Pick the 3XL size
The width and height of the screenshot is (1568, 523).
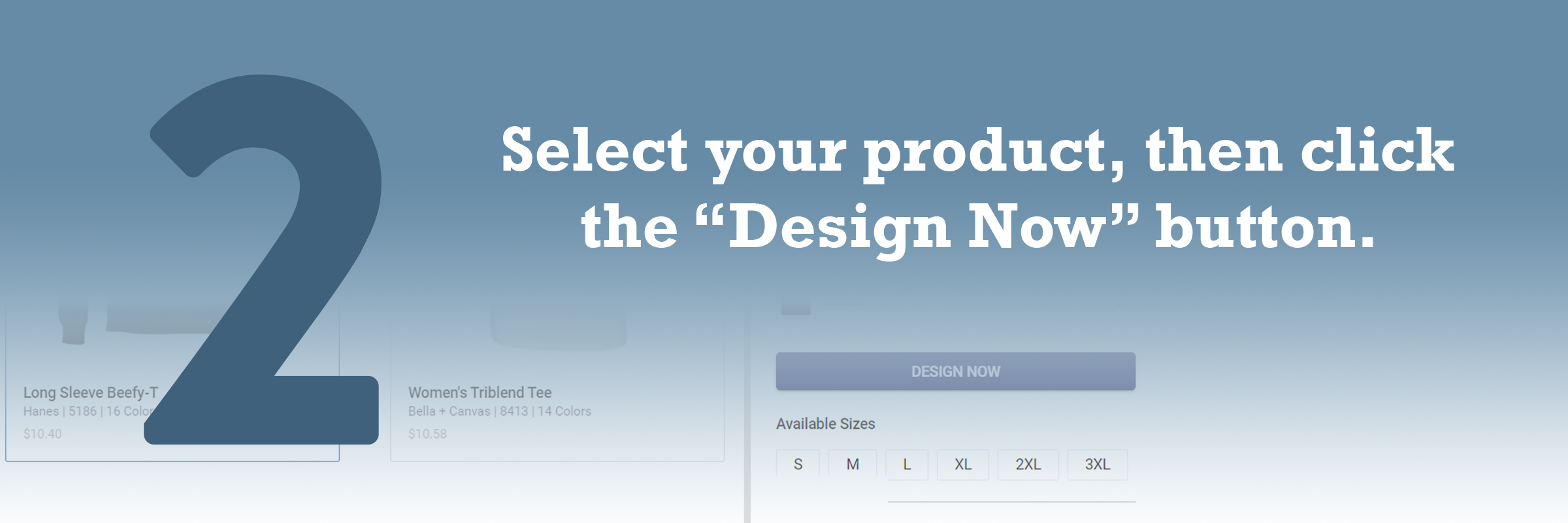click(1098, 464)
